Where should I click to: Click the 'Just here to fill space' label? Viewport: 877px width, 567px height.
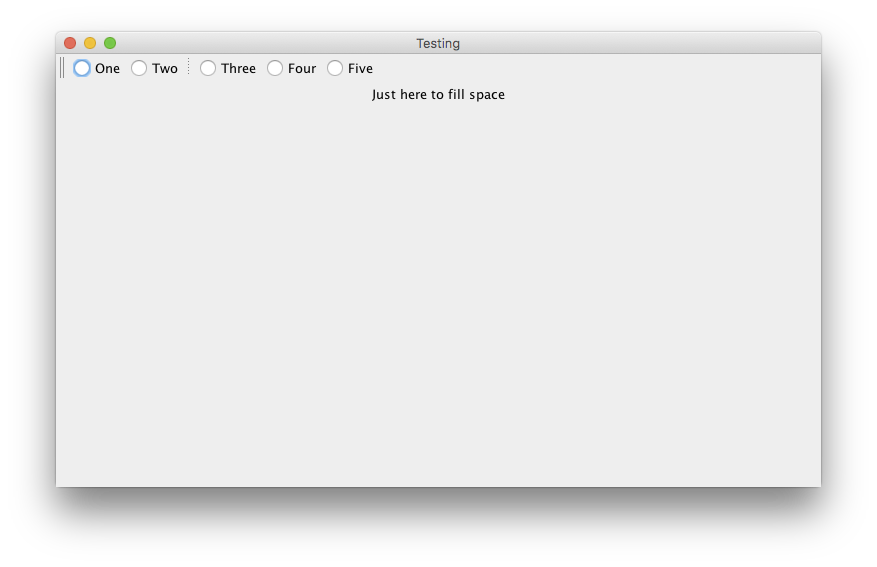click(438, 94)
